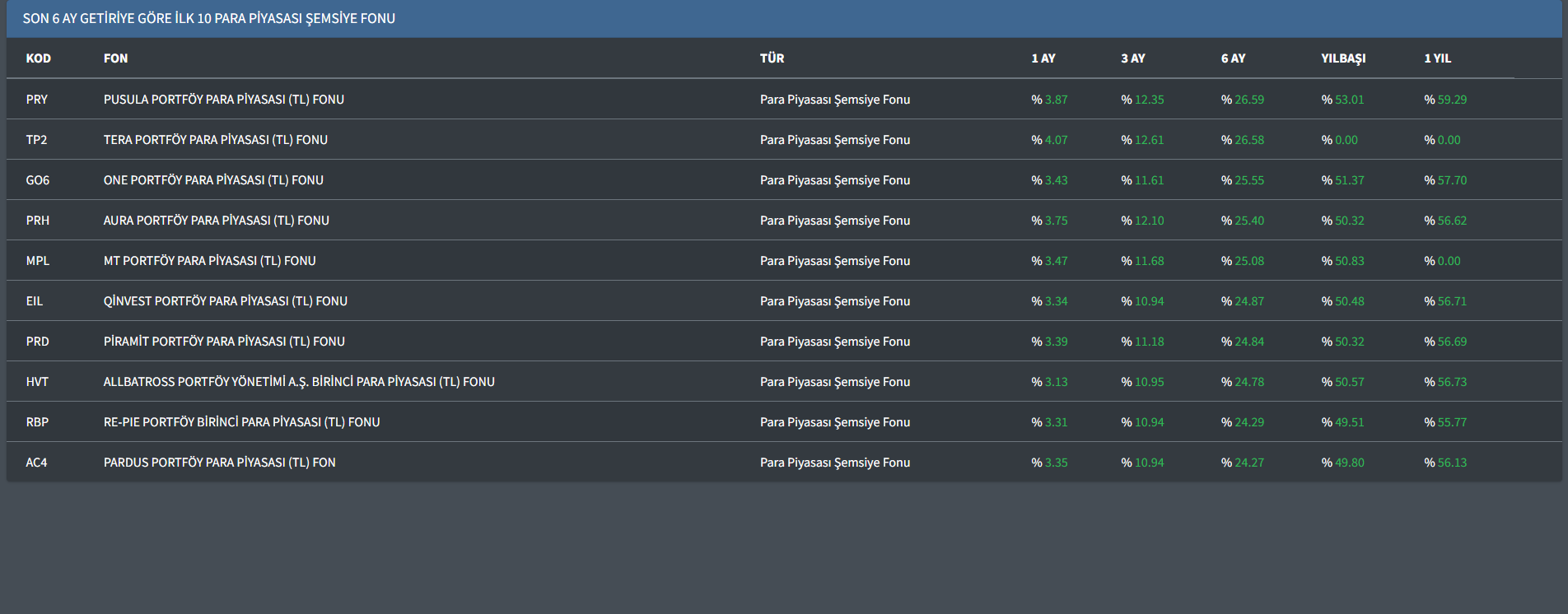Open PARDUS PORTFÖY PARA PİYASASI fund

tap(219, 463)
